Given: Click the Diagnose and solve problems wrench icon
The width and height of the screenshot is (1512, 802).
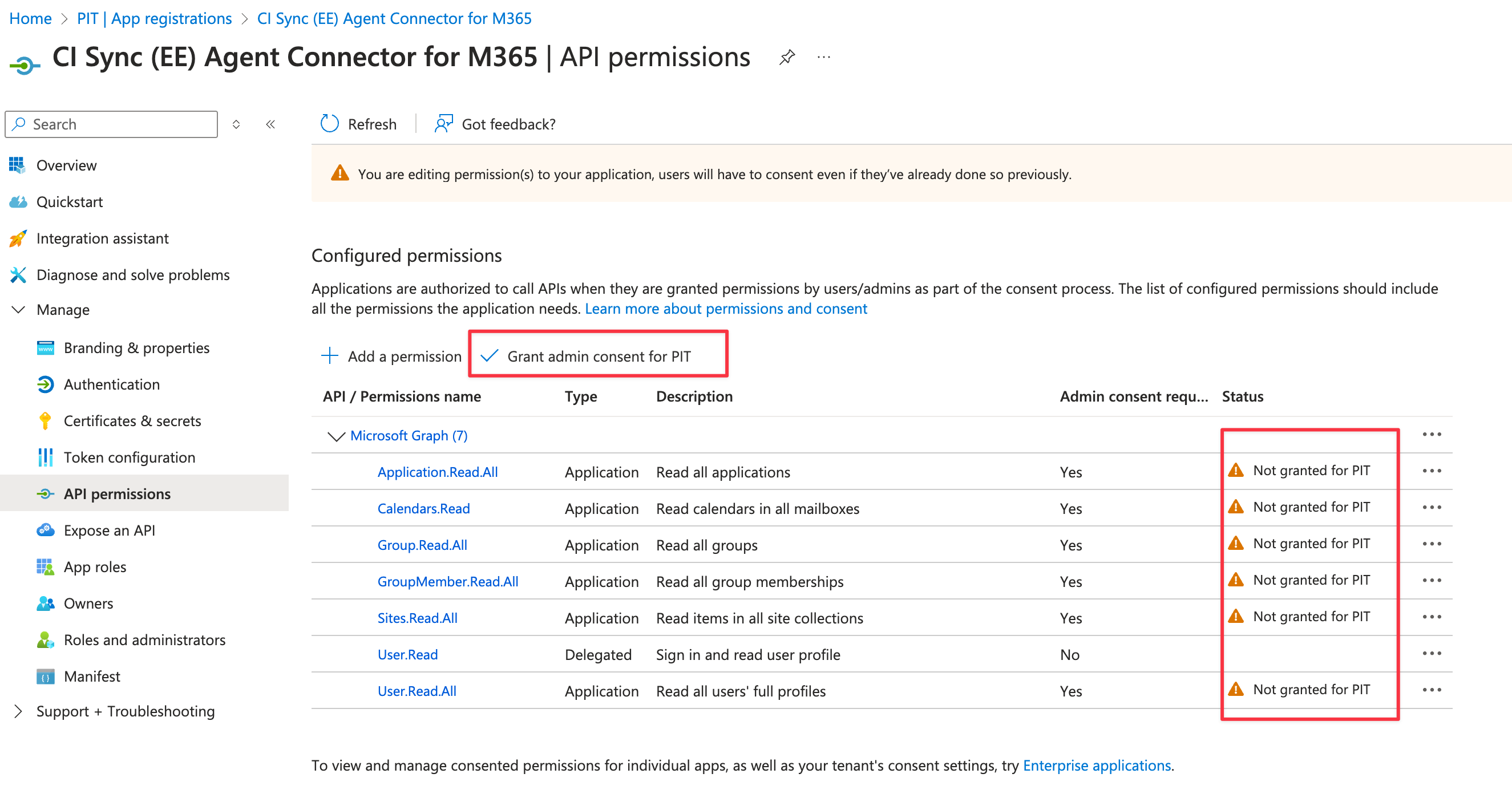Looking at the screenshot, I should (18, 274).
